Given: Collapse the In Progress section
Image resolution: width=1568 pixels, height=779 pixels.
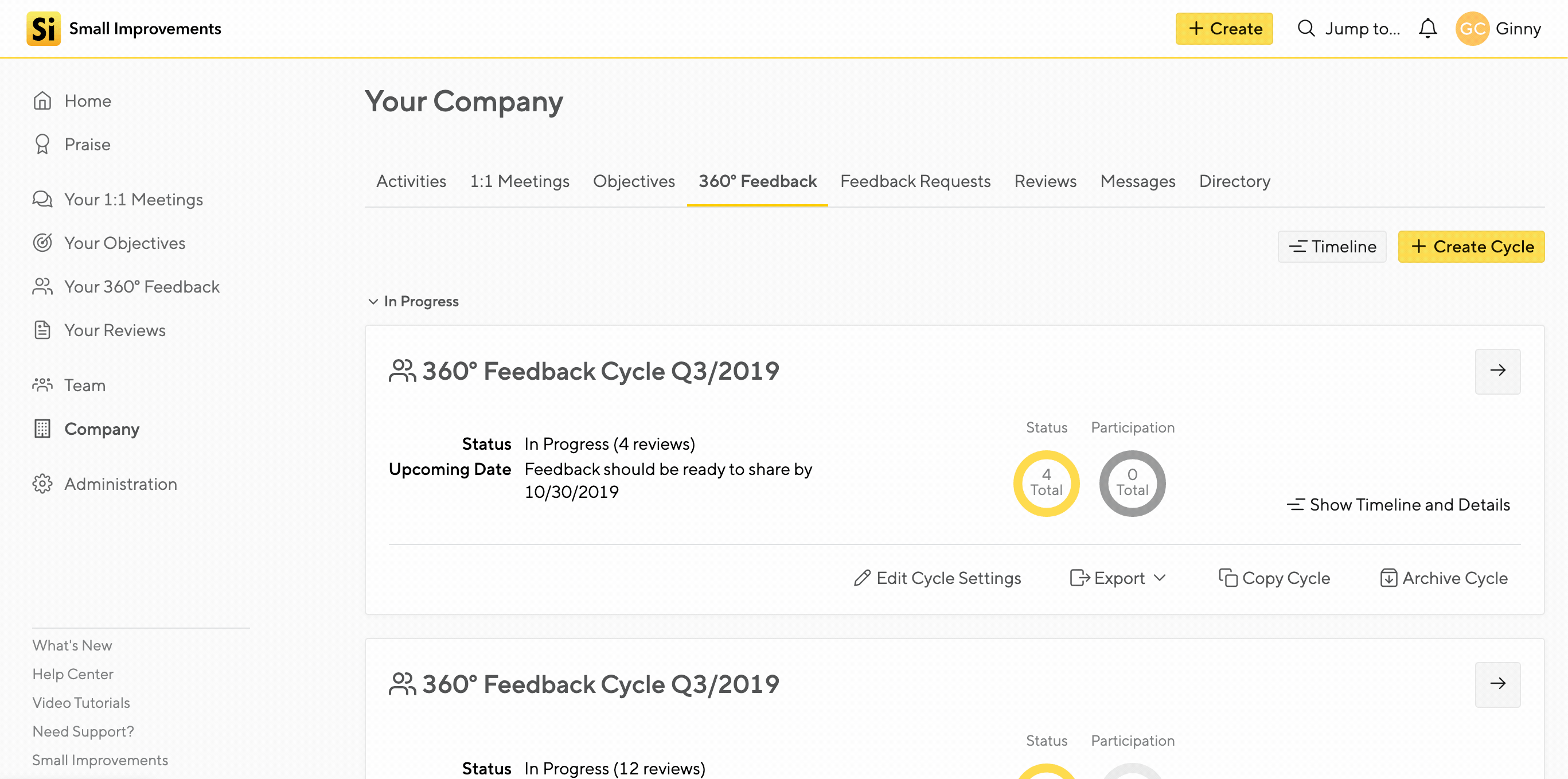Looking at the screenshot, I should (414, 301).
